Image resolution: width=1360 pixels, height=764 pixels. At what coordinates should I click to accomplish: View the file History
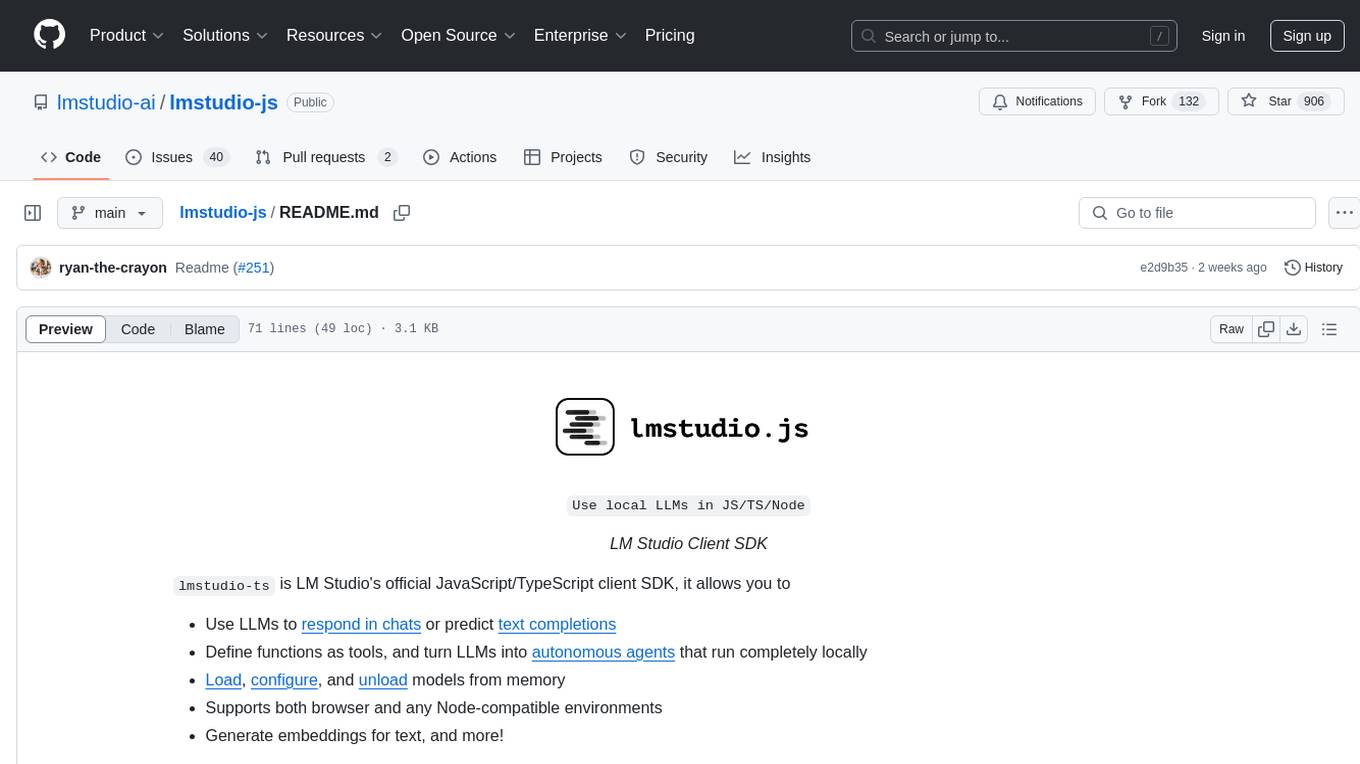1313,268
